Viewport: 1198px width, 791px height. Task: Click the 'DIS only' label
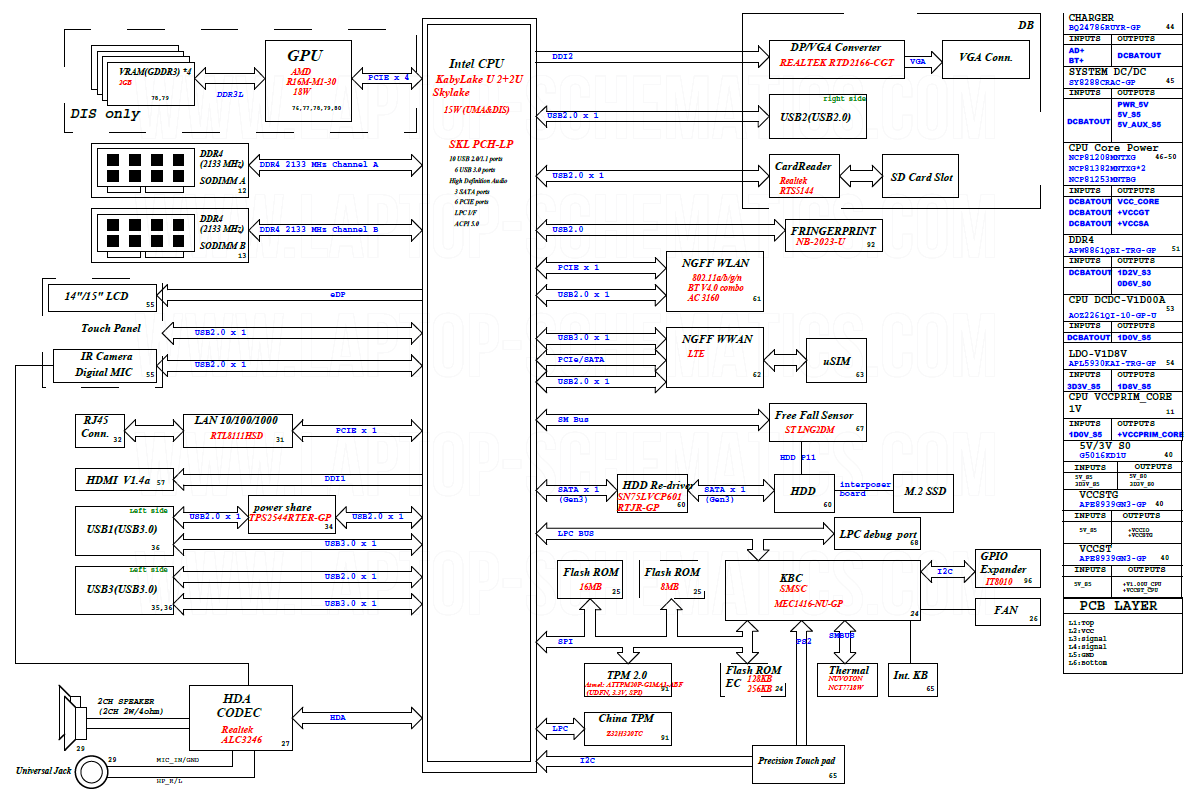[105, 114]
